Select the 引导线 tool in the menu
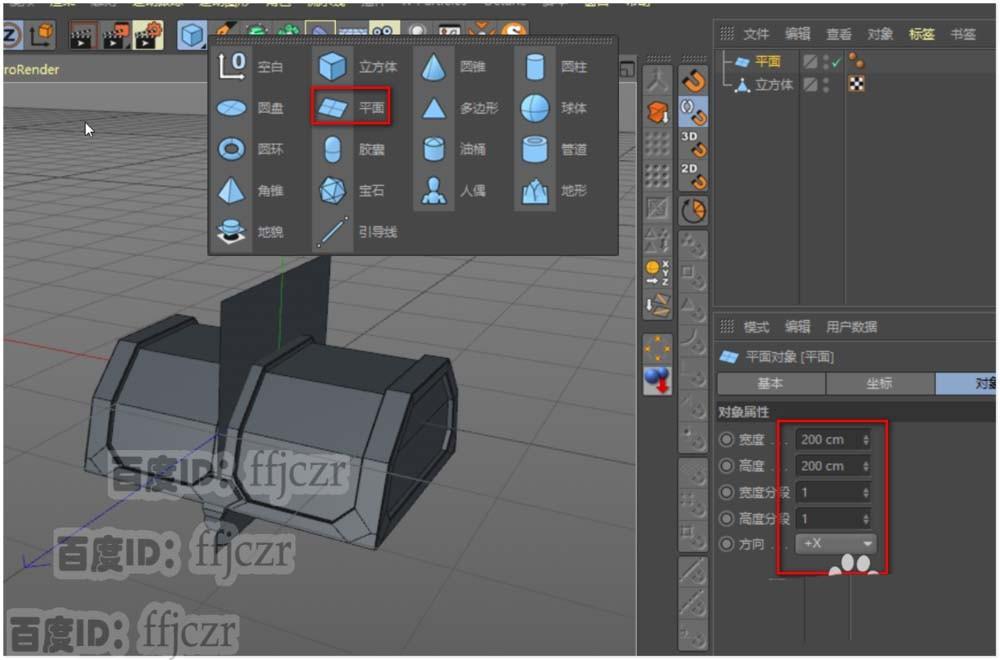Screen dimensions: 1000x660 [x=333, y=231]
